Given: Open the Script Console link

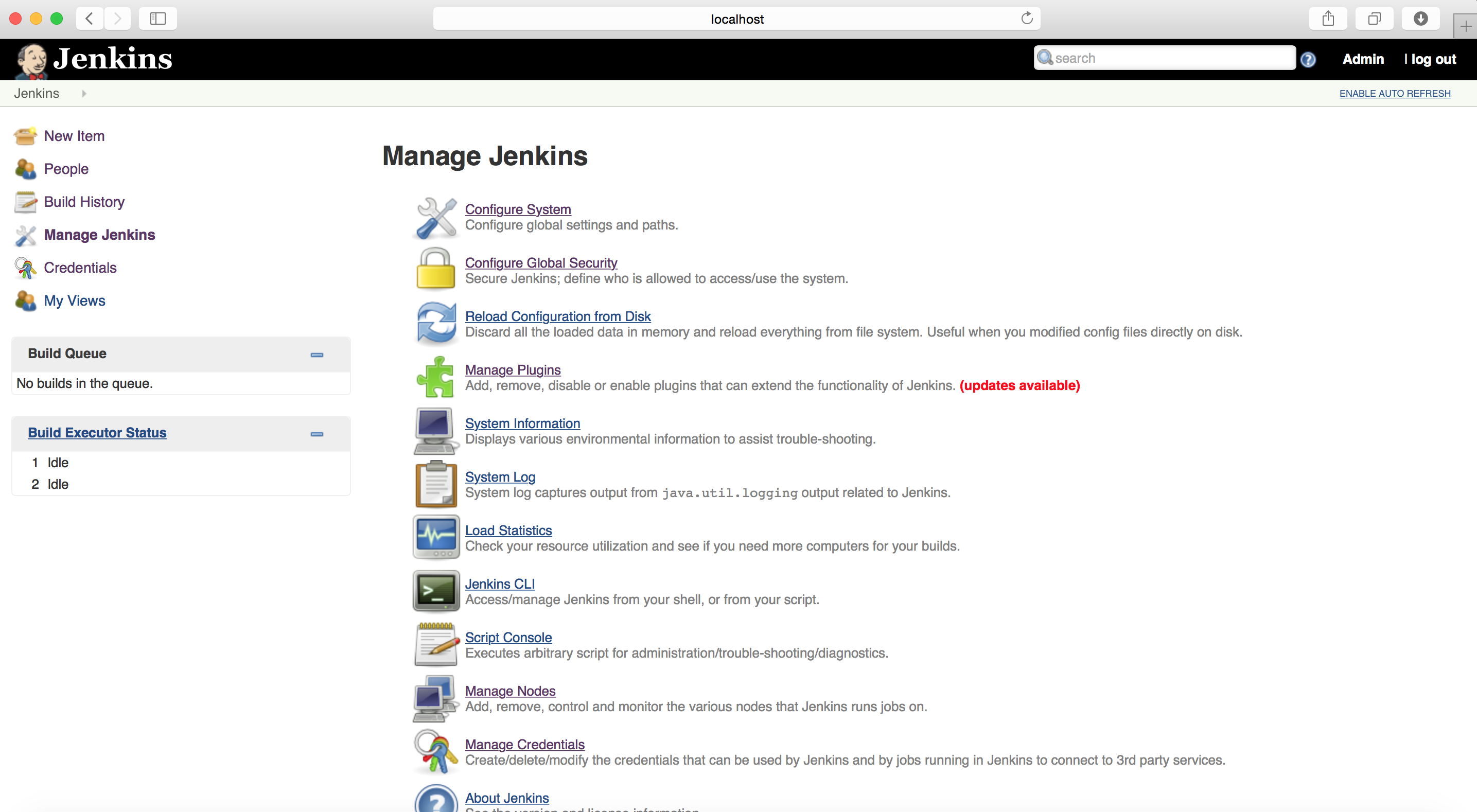Looking at the screenshot, I should click(x=508, y=638).
